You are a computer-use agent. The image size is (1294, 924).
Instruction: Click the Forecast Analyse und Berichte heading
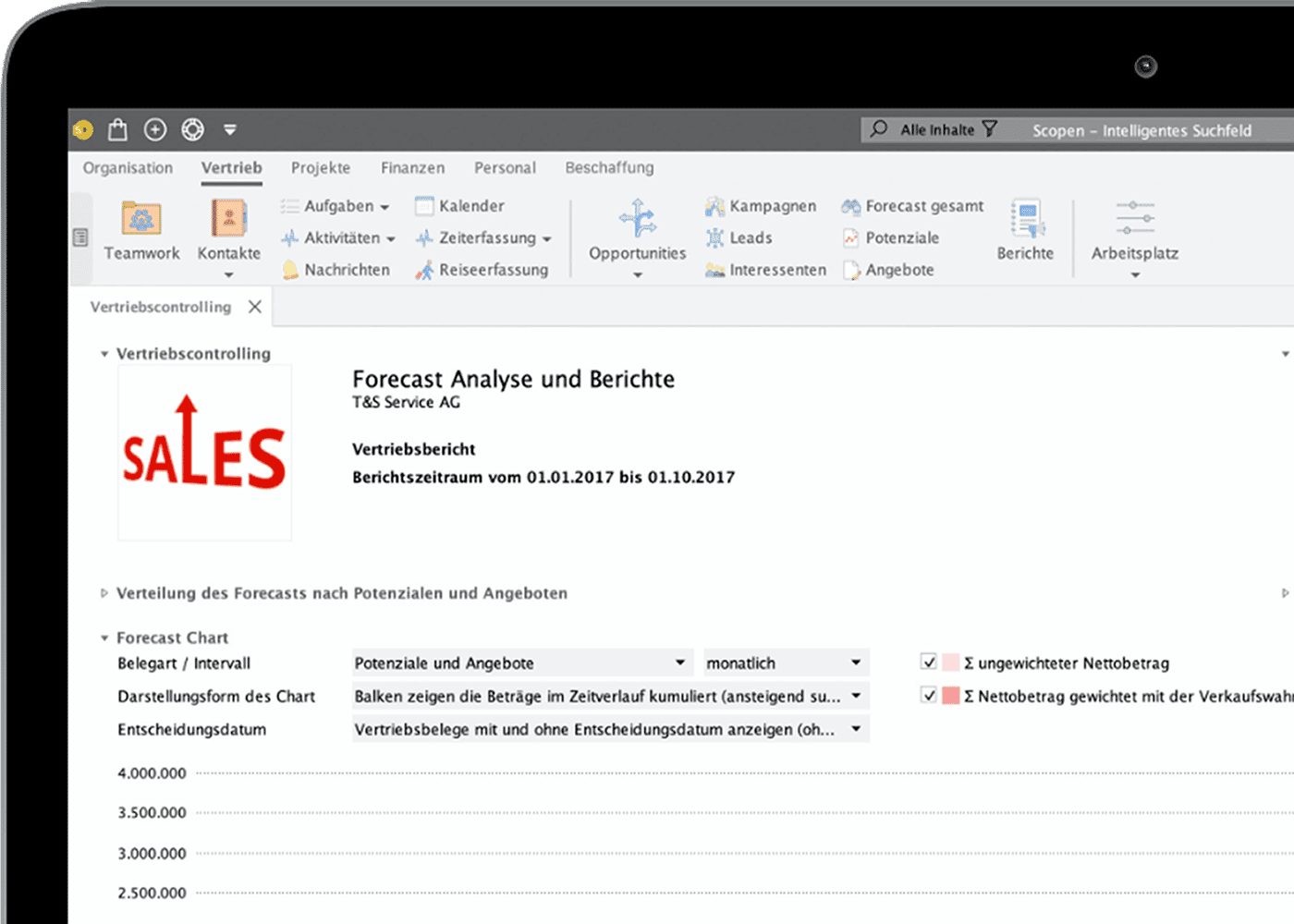(x=514, y=379)
